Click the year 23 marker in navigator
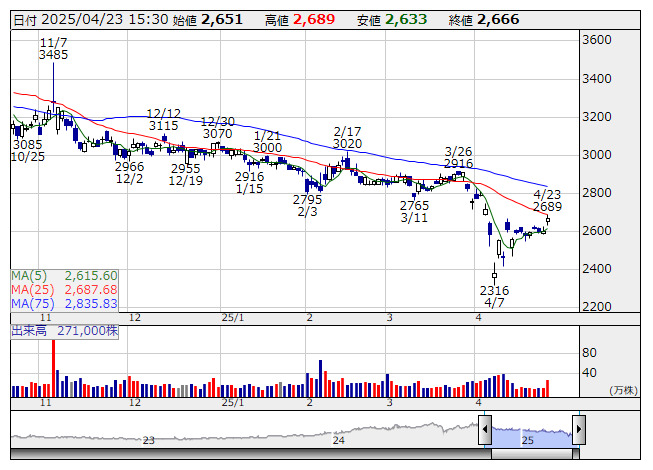Viewport: 653px width, 470px height. click(149, 440)
